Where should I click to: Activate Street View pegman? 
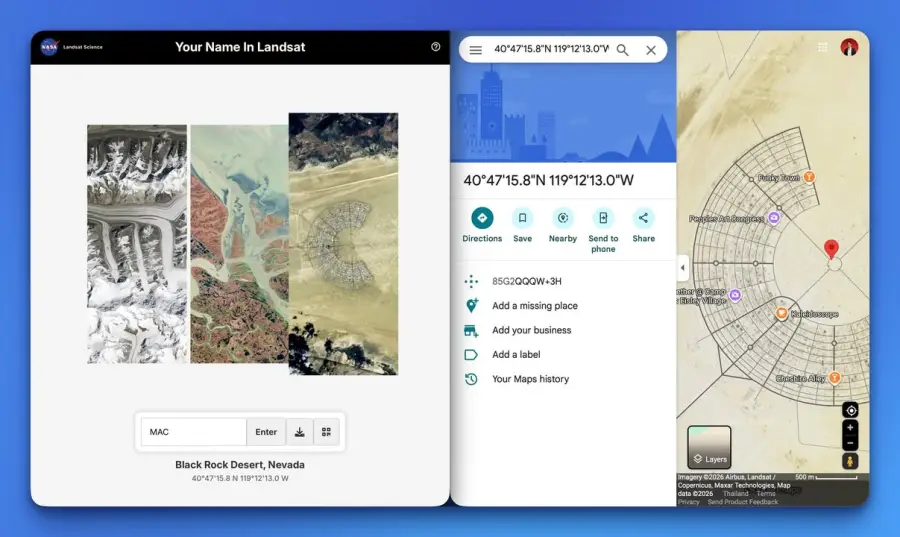850,461
